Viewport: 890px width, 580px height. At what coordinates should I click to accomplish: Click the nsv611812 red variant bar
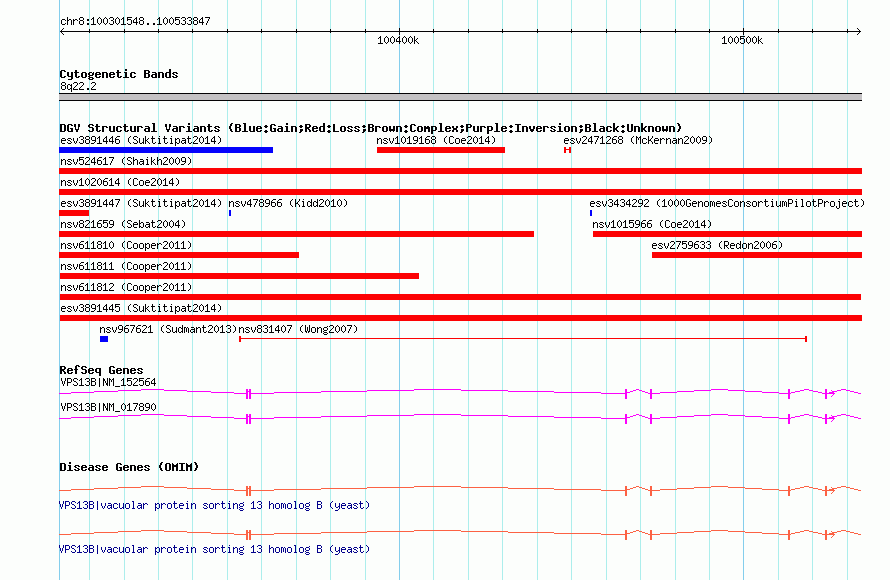[460, 297]
